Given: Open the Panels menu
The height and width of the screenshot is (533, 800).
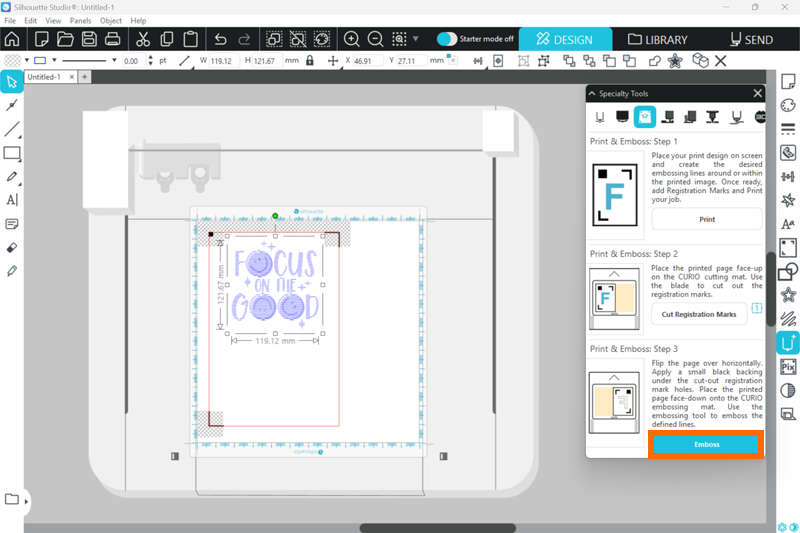Looking at the screenshot, I should pyautogui.click(x=80, y=20).
